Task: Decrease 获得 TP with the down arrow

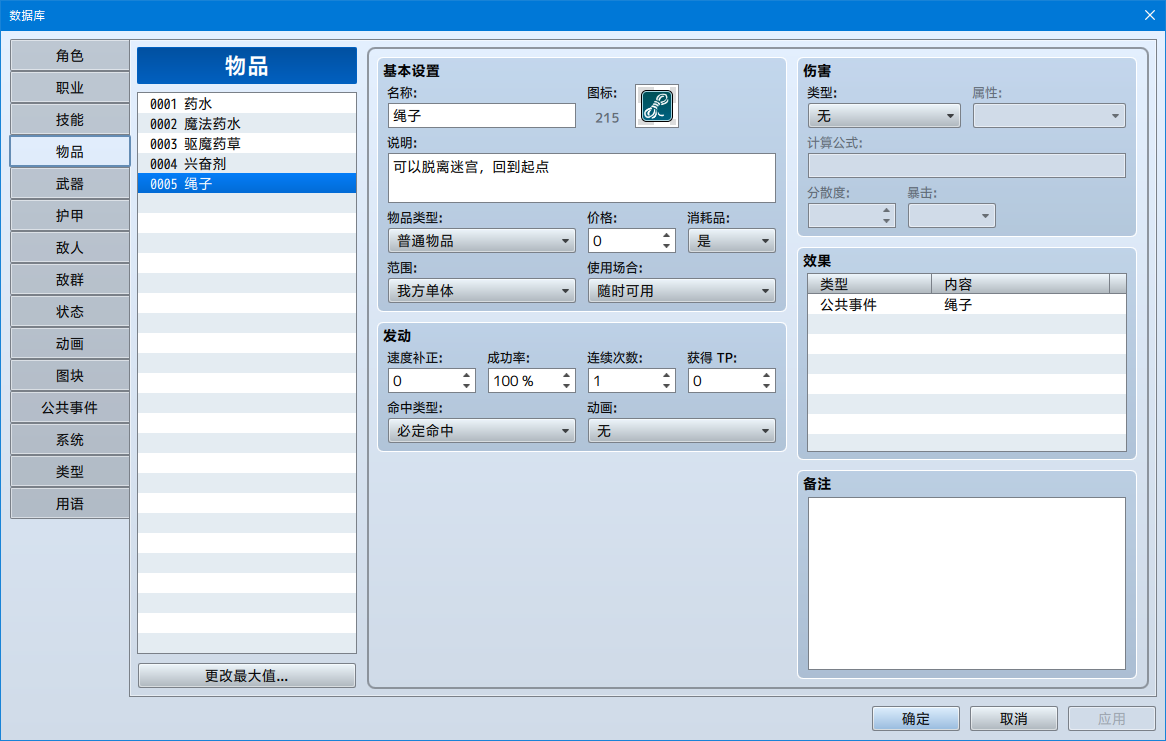Action: pyautogui.click(x=766, y=386)
